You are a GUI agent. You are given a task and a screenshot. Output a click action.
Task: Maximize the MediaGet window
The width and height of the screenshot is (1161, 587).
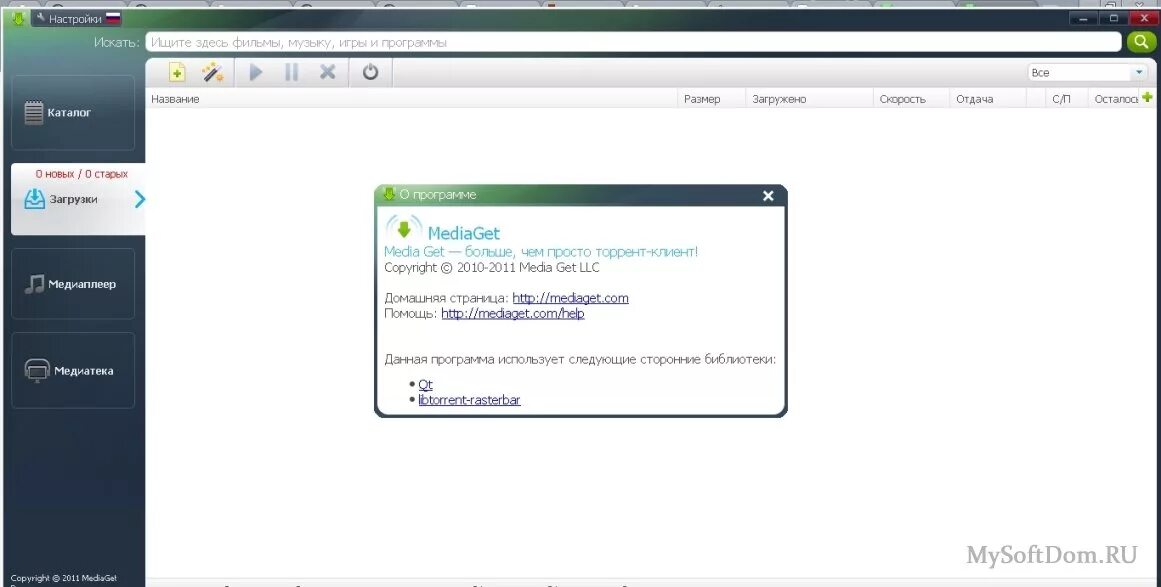pyautogui.click(x=1112, y=19)
